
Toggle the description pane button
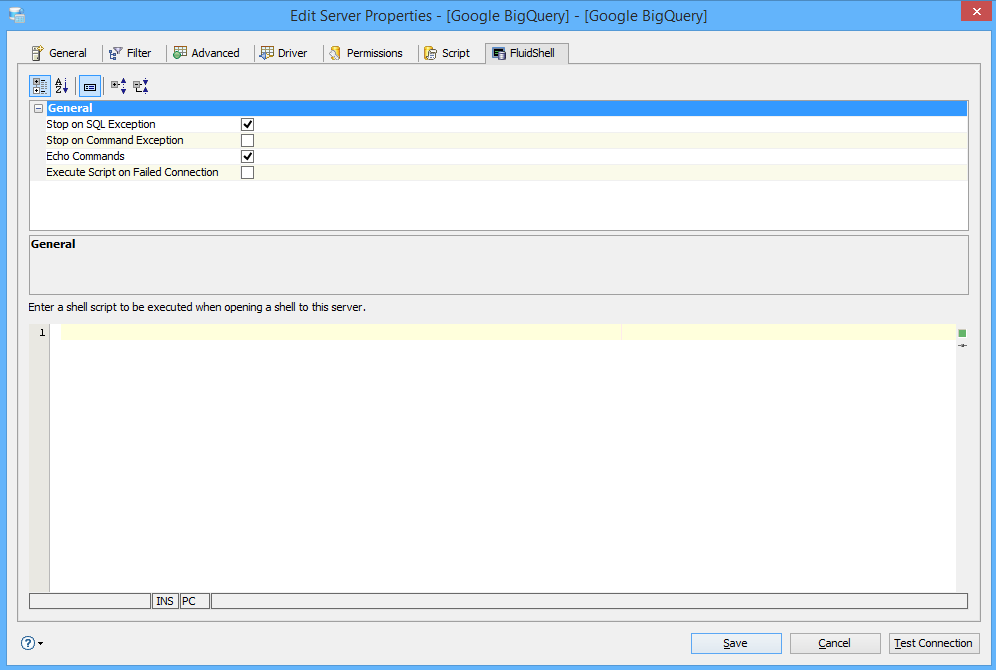coord(90,86)
